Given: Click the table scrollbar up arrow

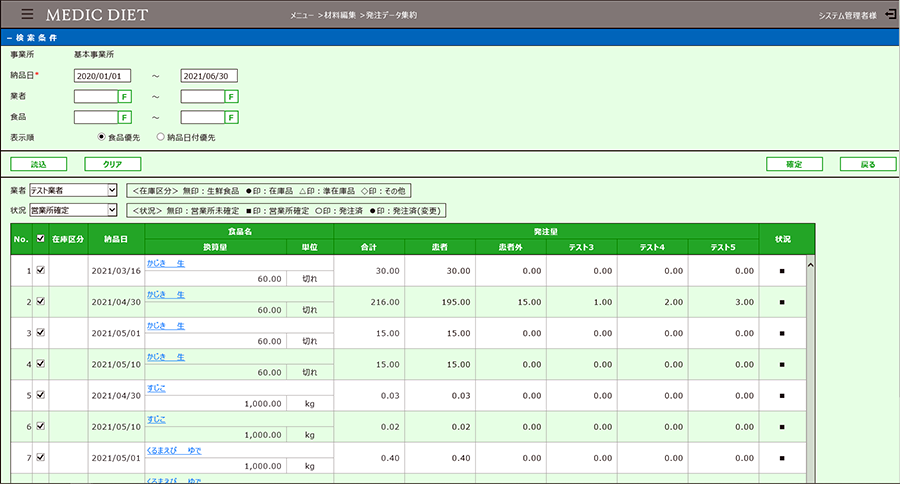Looking at the screenshot, I should pyautogui.click(x=810, y=265).
